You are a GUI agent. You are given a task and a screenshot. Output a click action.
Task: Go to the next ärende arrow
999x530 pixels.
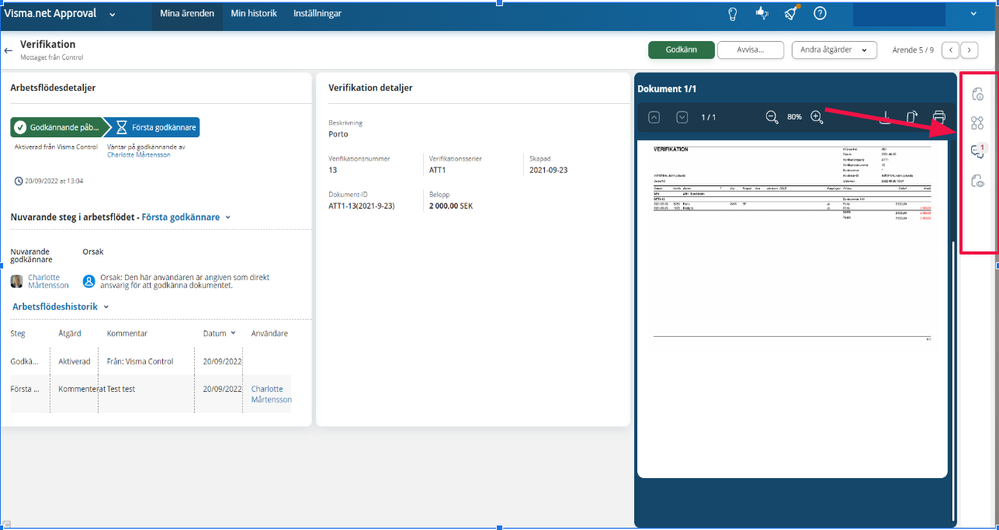click(970, 50)
